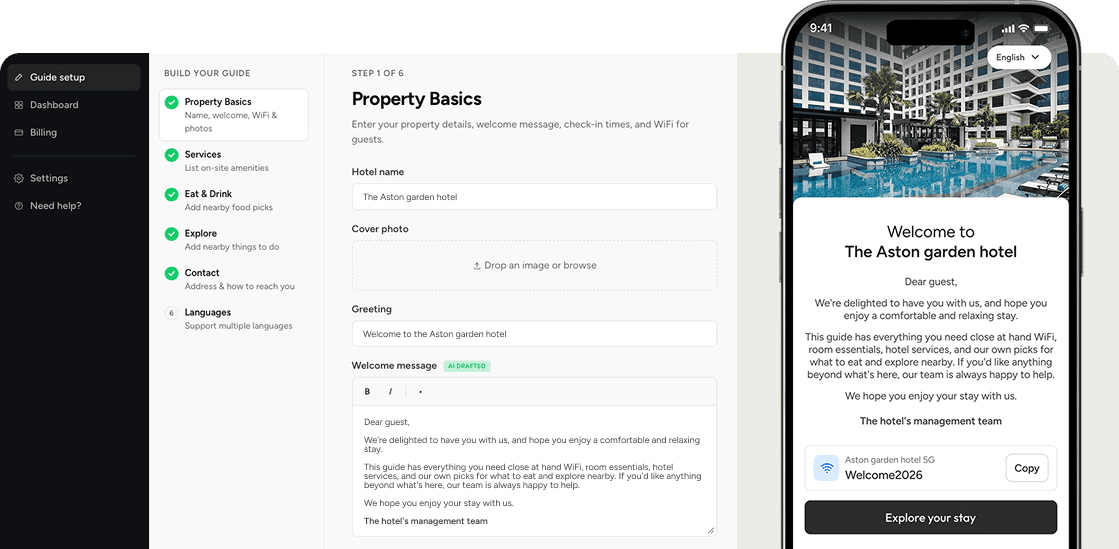Click the pencil icon beside Guide setup
Viewport: 1119px width, 549px height.
tap(19, 77)
